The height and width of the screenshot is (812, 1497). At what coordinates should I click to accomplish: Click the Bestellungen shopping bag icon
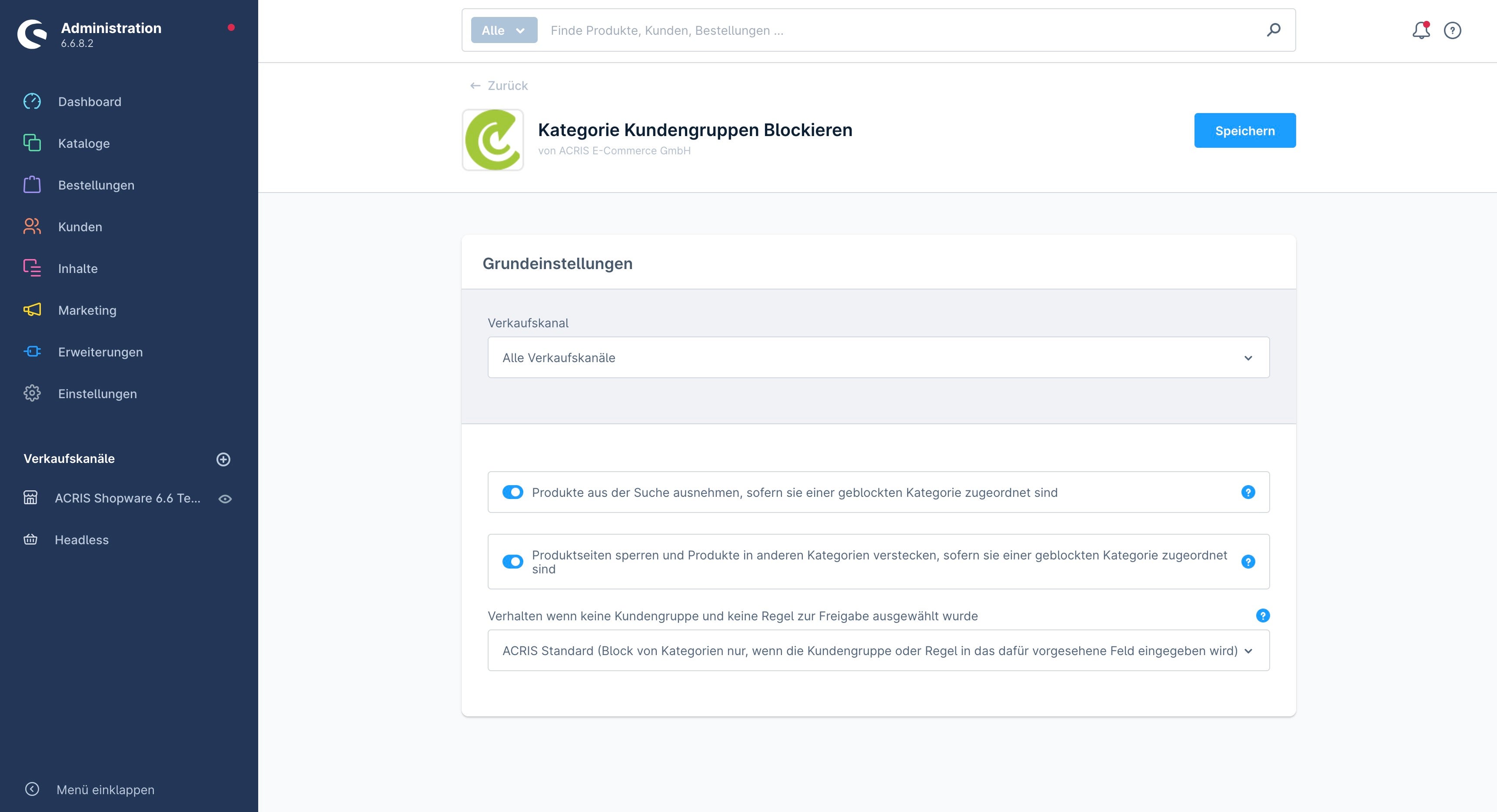point(32,185)
